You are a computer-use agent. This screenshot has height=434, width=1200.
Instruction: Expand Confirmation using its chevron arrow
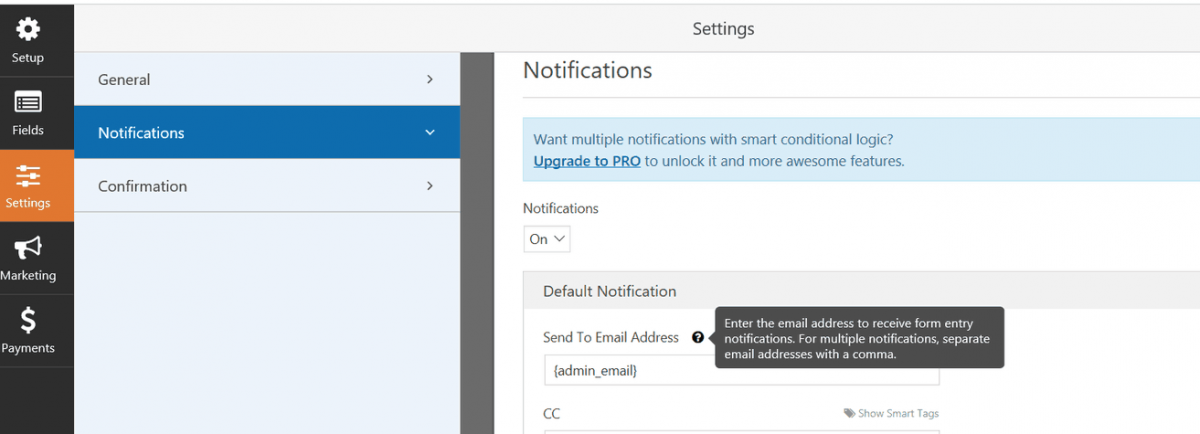(x=430, y=186)
